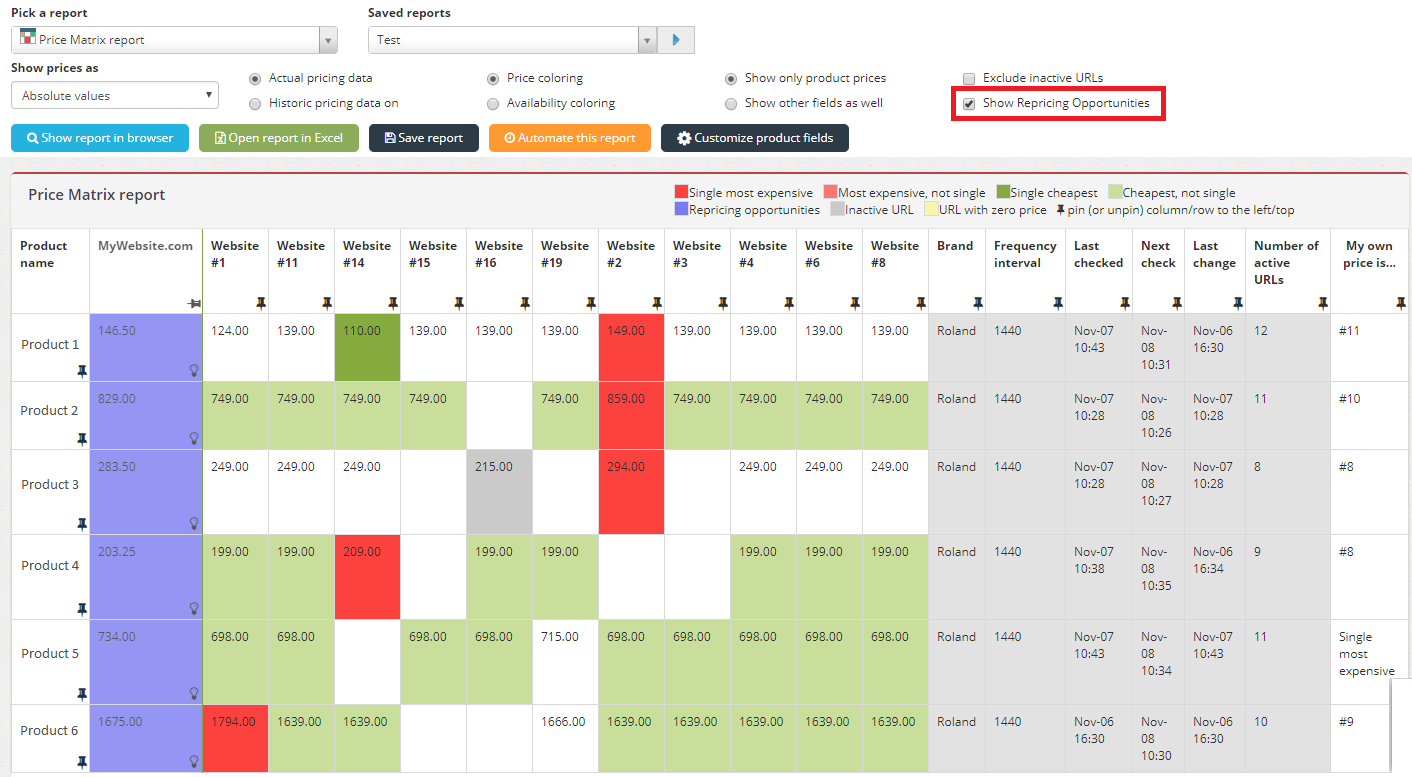This screenshot has width=1412, height=777.
Task: Click the 110.00 single cheapest cell
Action: coord(368,347)
